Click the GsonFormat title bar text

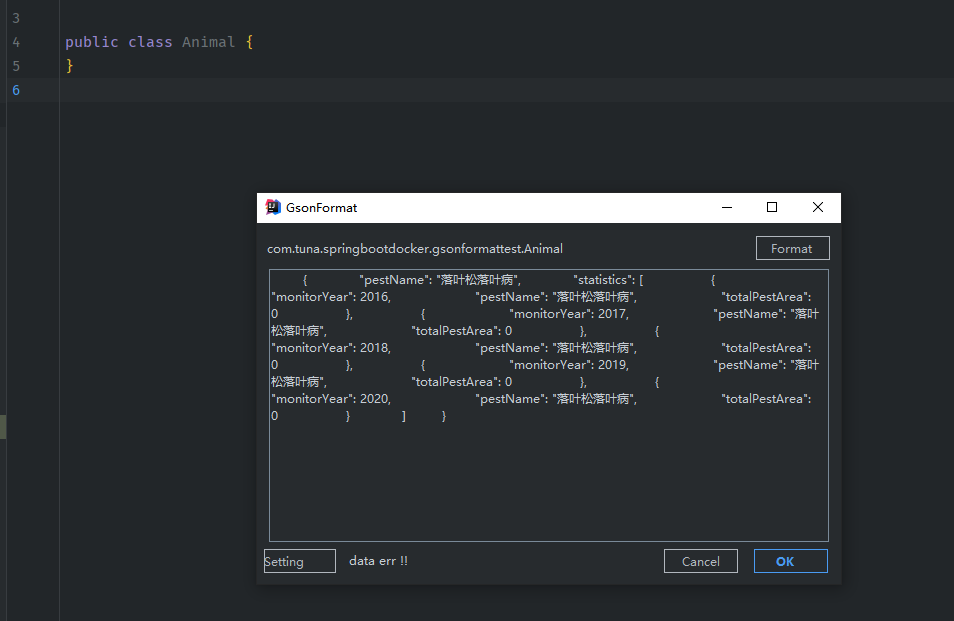click(321, 207)
